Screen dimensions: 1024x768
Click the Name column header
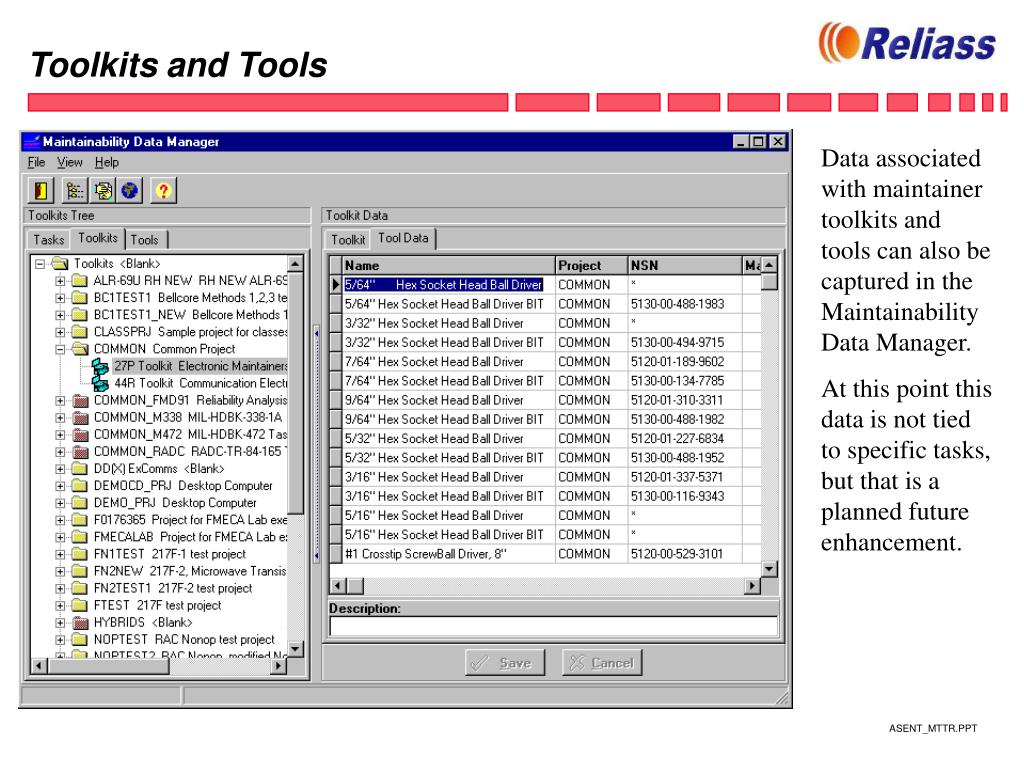point(449,266)
